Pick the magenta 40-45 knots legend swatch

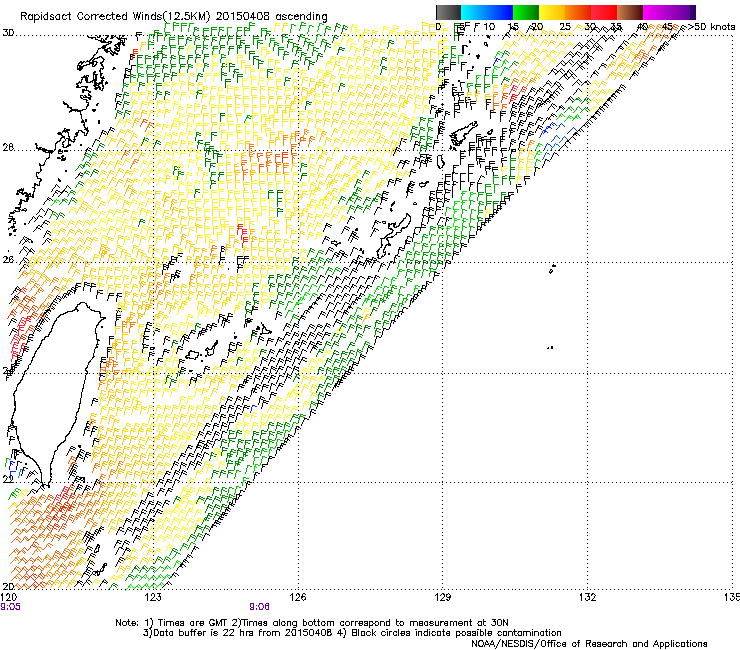pos(656,12)
